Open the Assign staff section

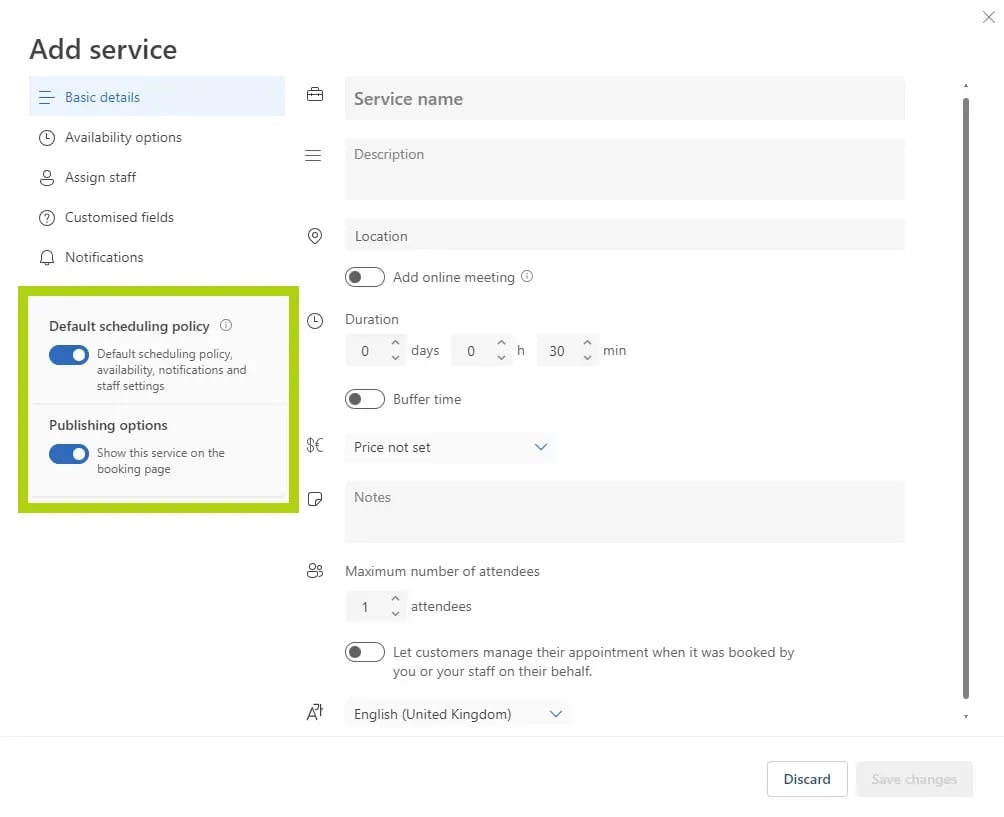(100, 177)
